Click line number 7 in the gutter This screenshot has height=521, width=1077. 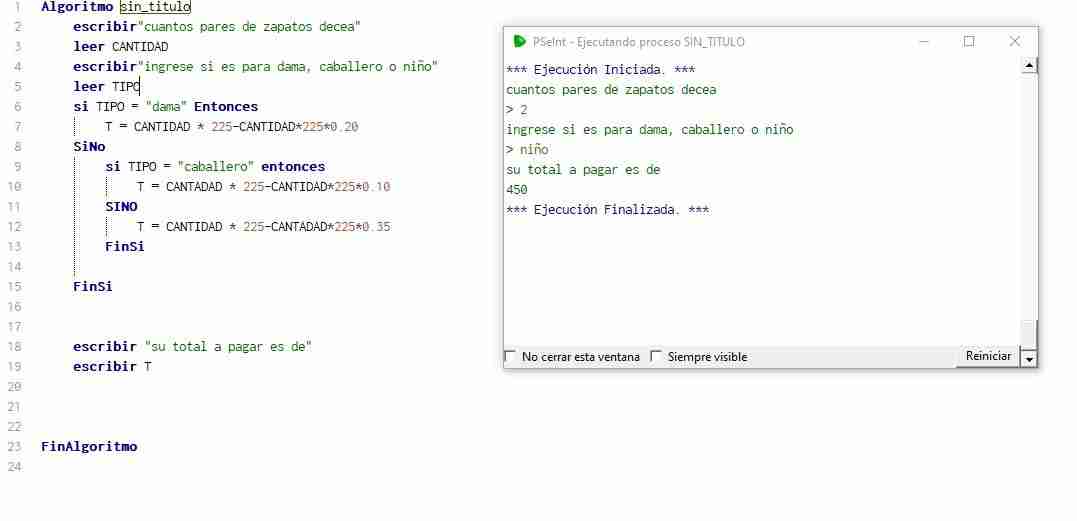click(x=17, y=126)
